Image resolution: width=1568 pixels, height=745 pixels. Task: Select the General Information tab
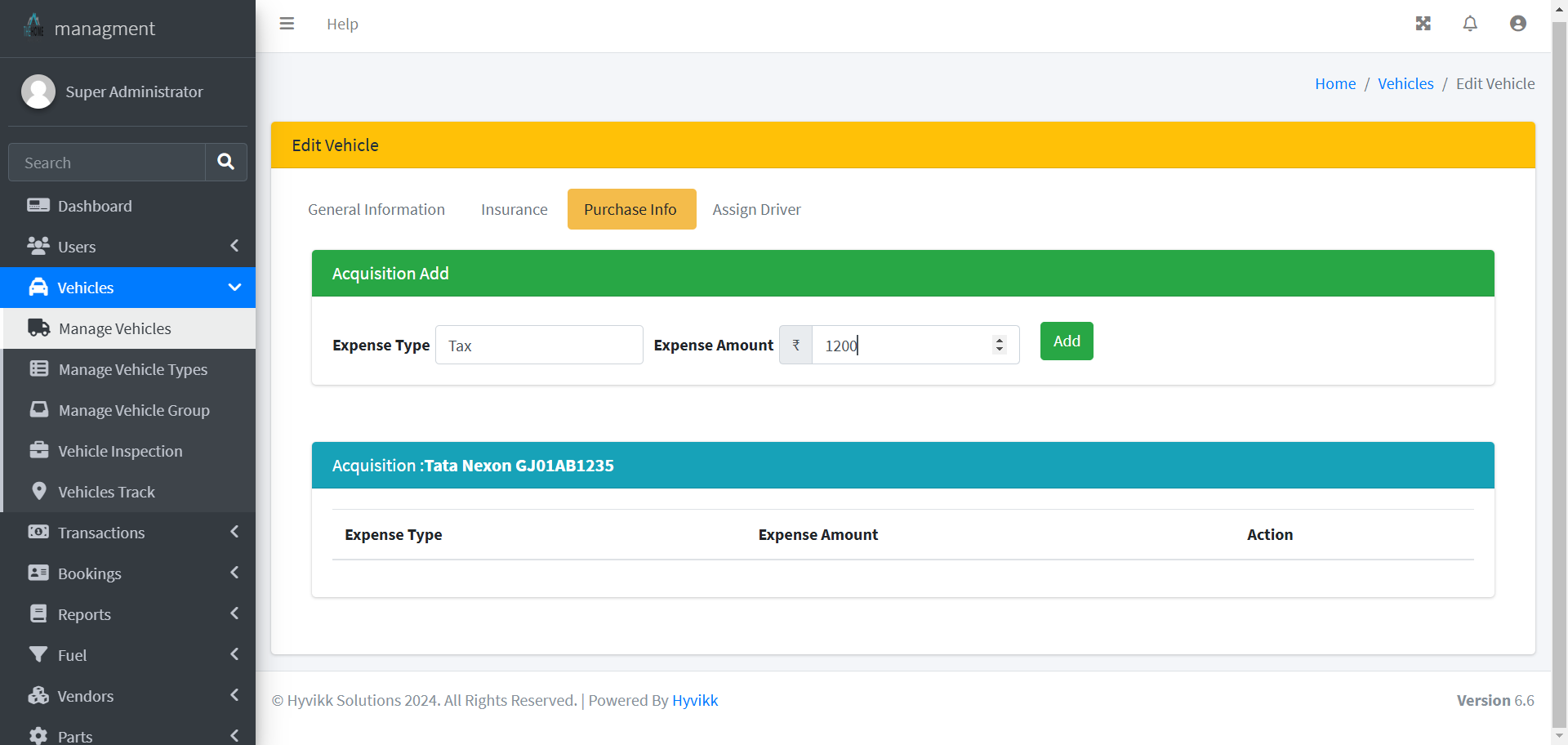click(376, 209)
